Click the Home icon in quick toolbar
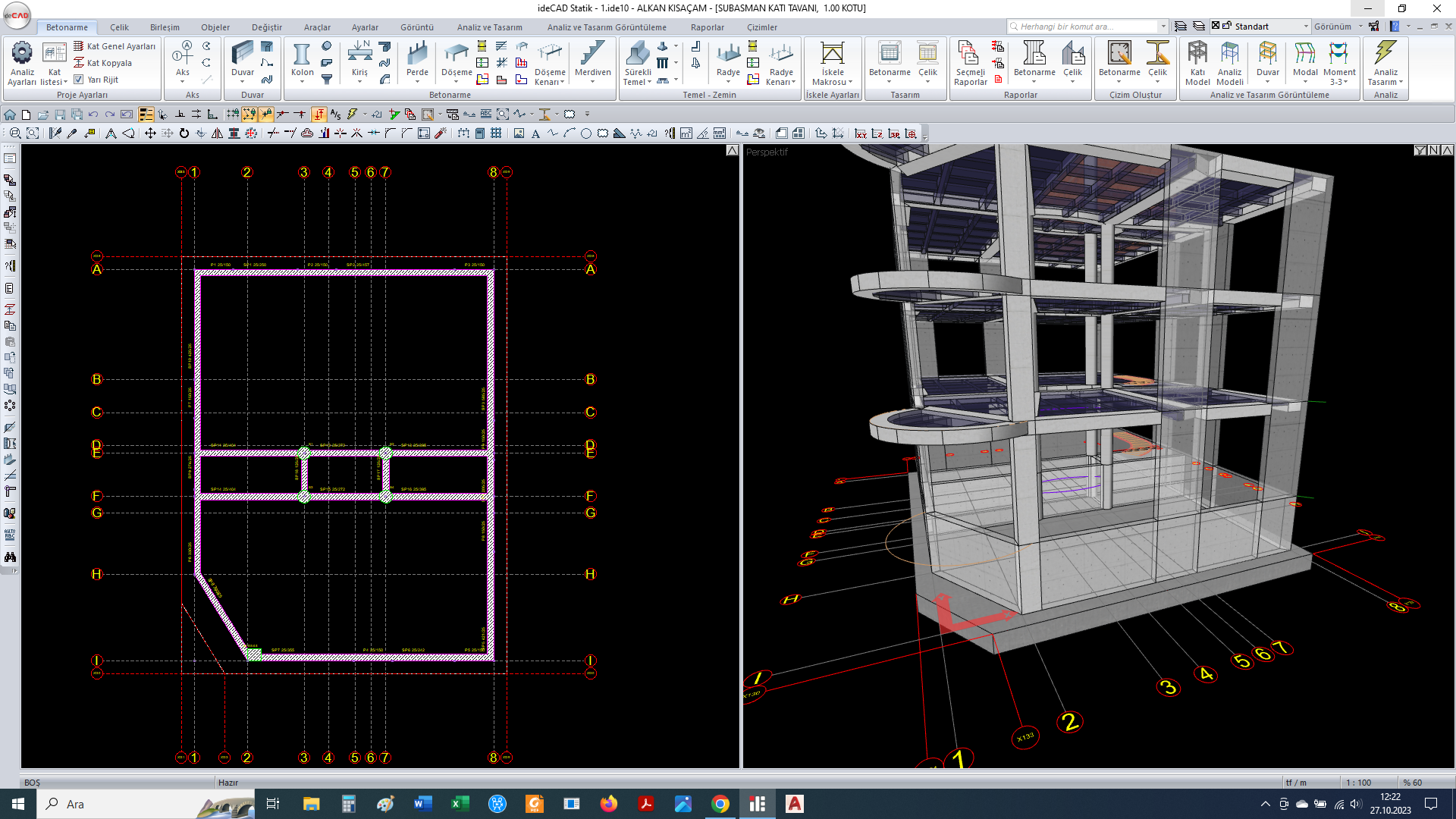 coord(10,115)
